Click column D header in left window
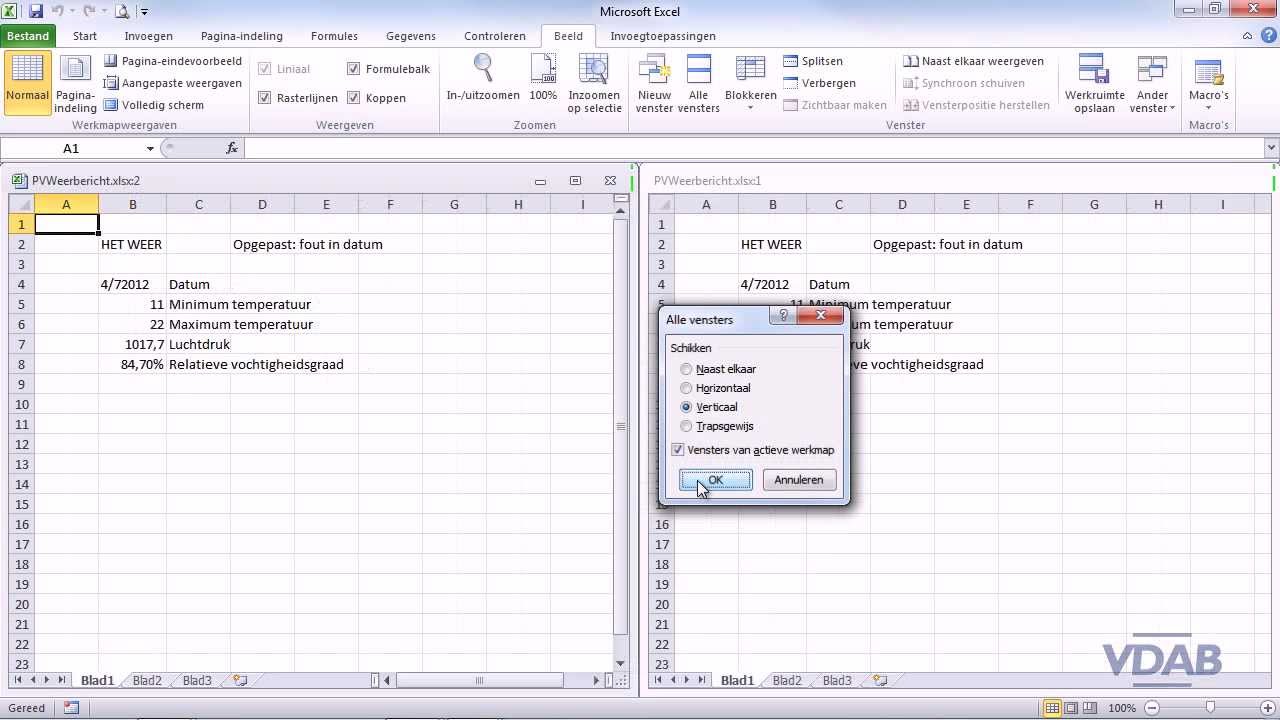Screen dimensions: 1280x720 [262, 204]
